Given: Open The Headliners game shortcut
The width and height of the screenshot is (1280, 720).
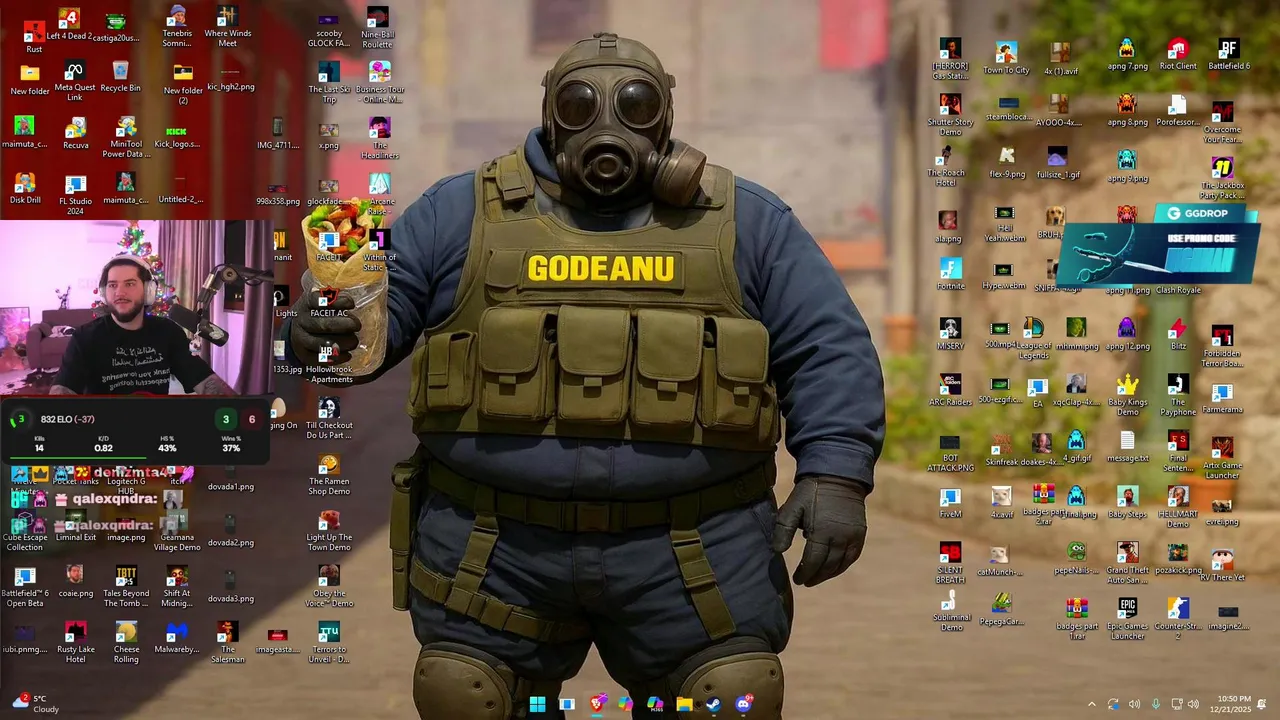Looking at the screenshot, I should click(x=379, y=139).
